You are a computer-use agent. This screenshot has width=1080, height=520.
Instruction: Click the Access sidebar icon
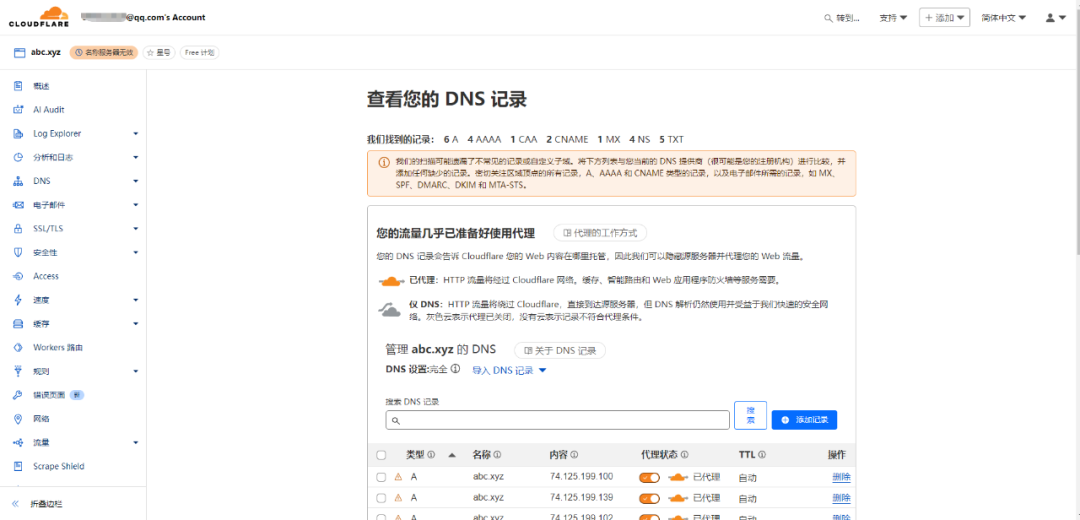(19, 276)
